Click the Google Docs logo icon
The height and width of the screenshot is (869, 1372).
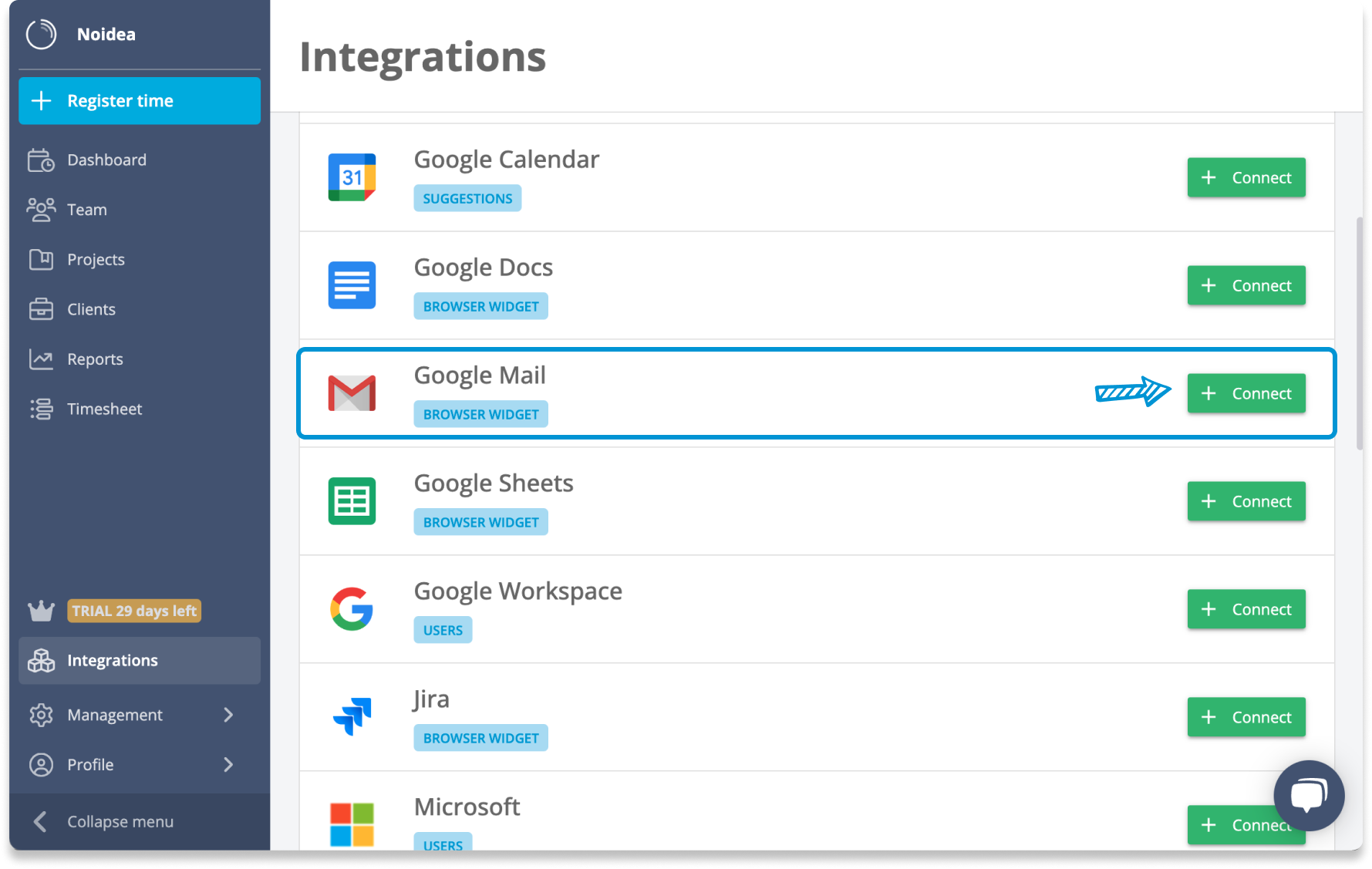click(x=352, y=285)
